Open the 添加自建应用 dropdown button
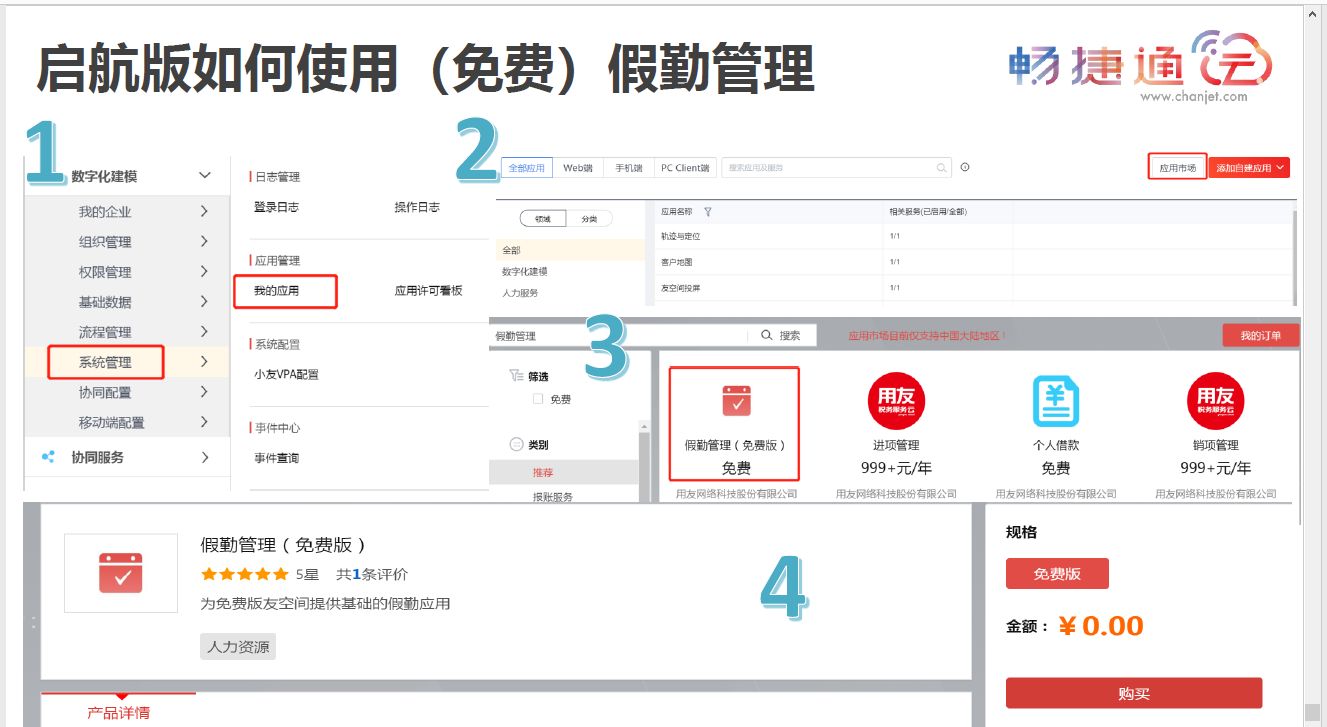The height and width of the screenshot is (727, 1327). pyautogui.click(x=1249, y=168)
